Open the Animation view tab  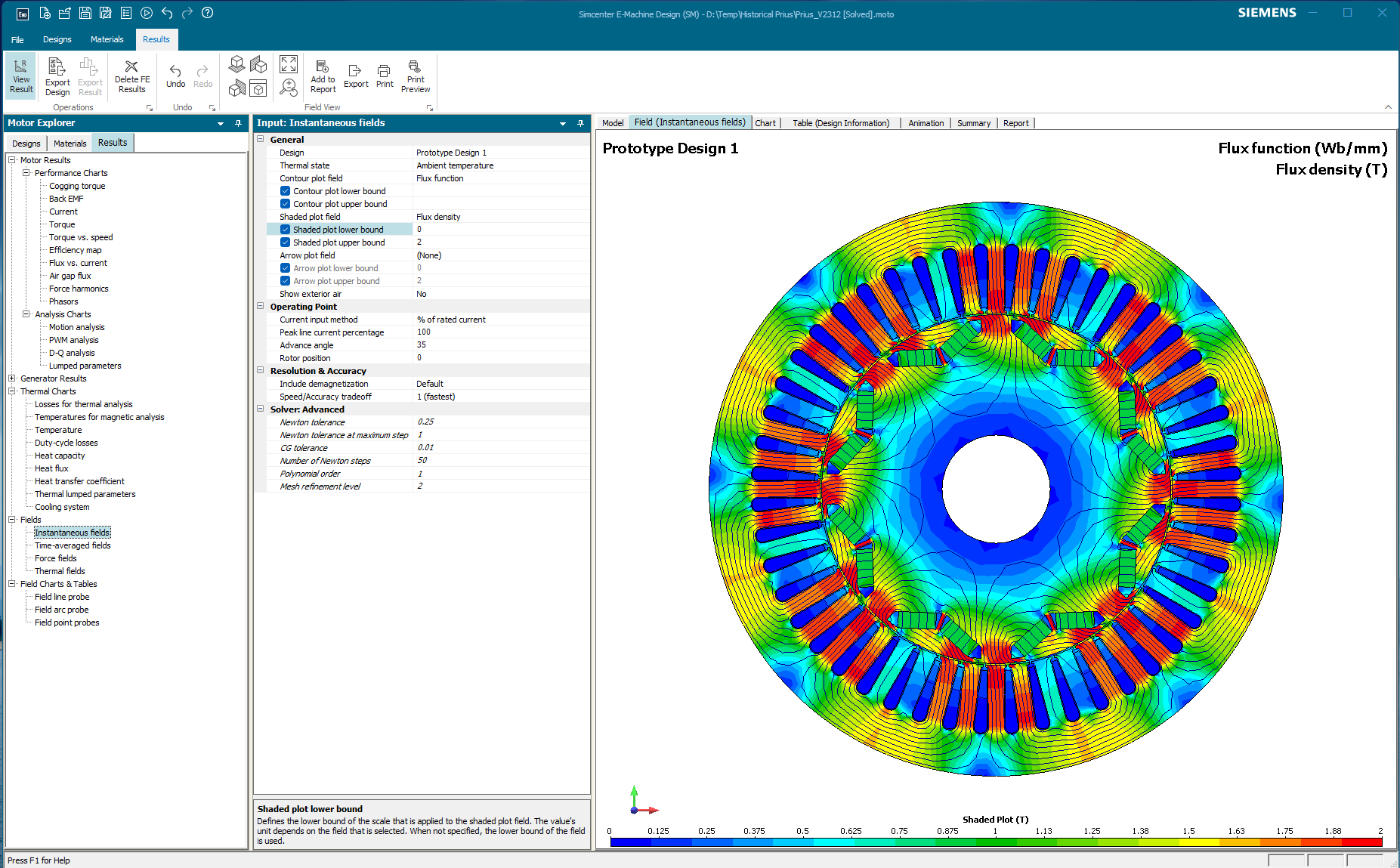point(926,123)
